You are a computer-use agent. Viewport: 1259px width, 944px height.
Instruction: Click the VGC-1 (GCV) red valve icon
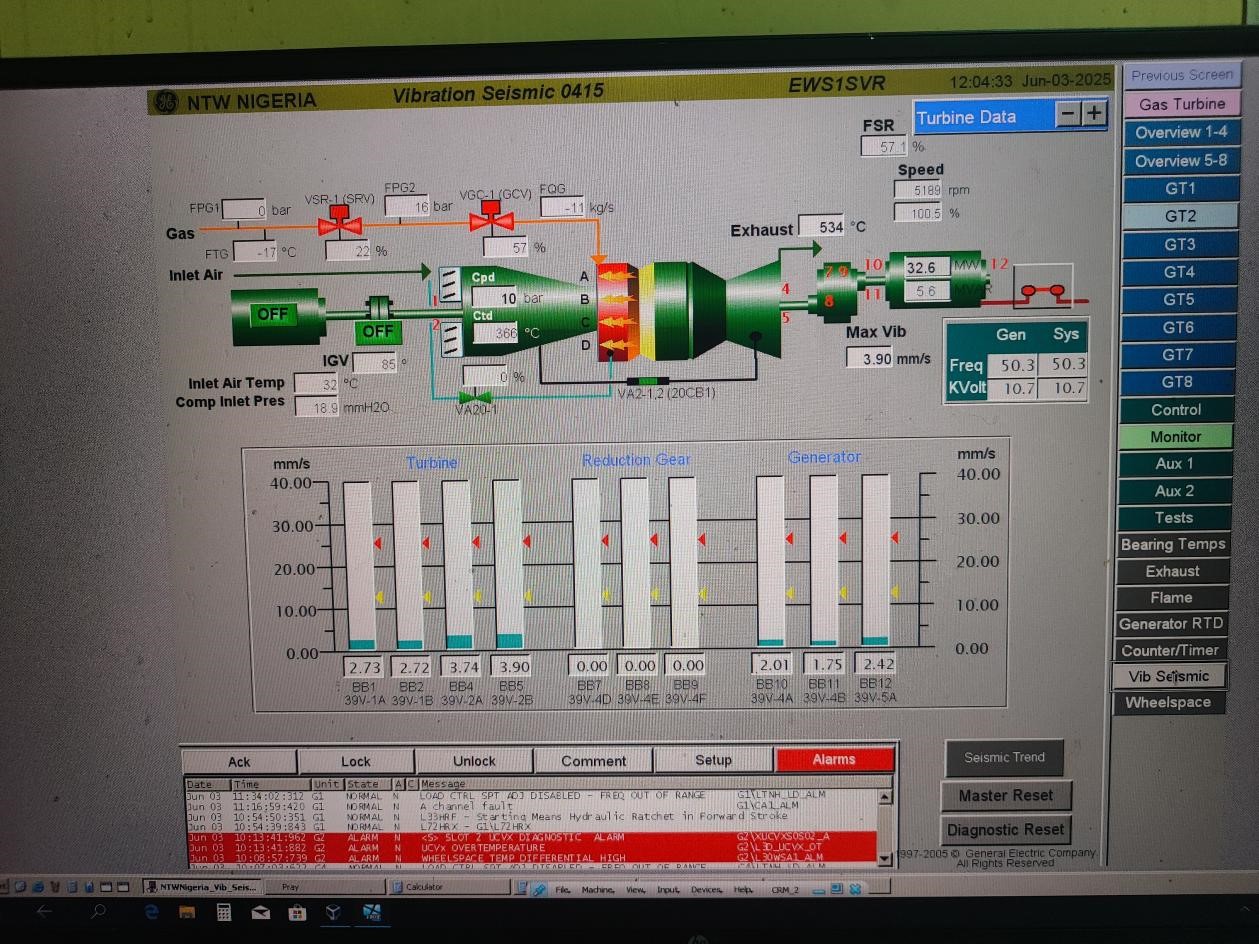[x=490, y=216]
